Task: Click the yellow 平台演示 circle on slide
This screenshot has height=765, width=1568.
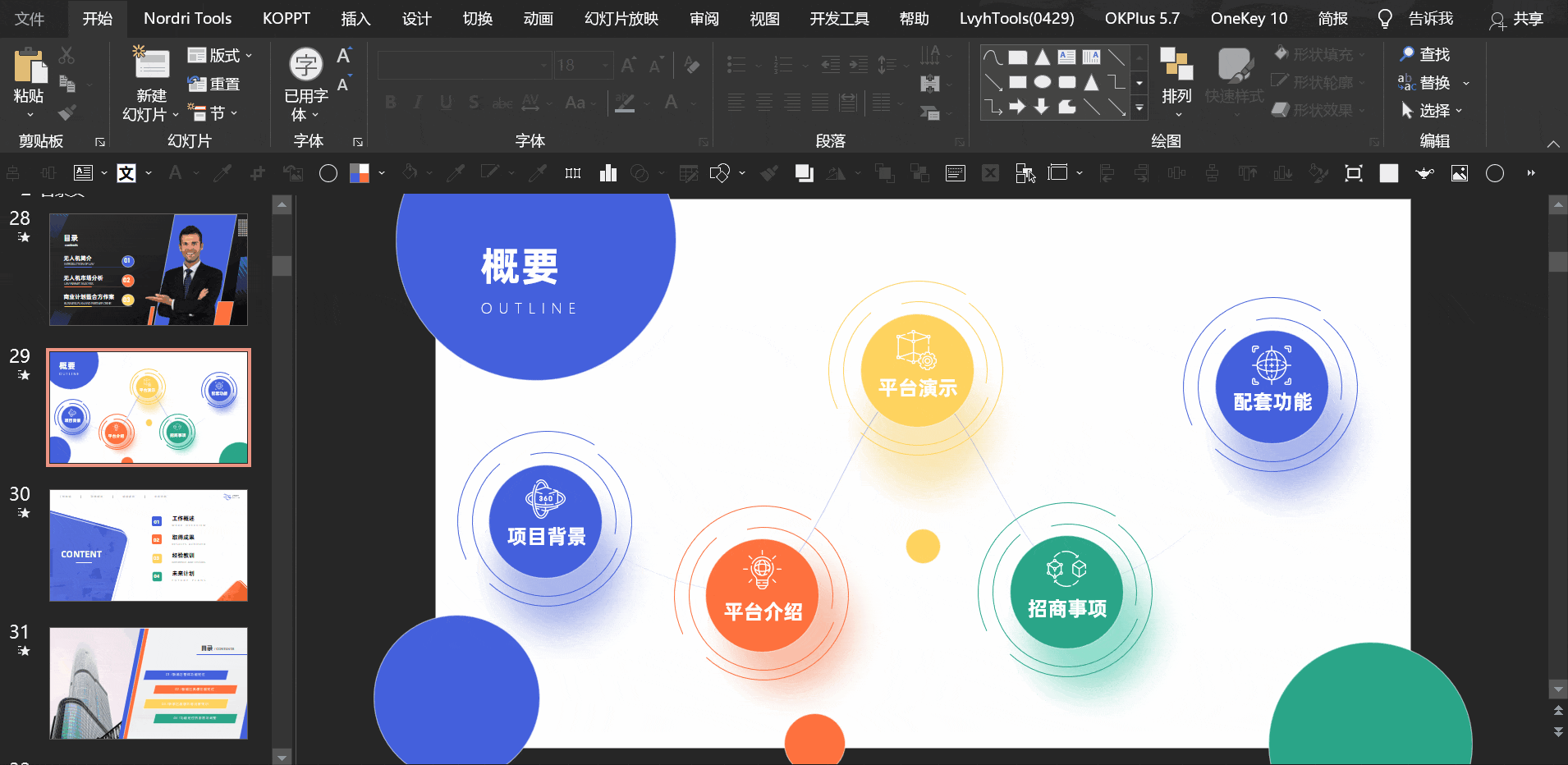Action: pos(917,370)
